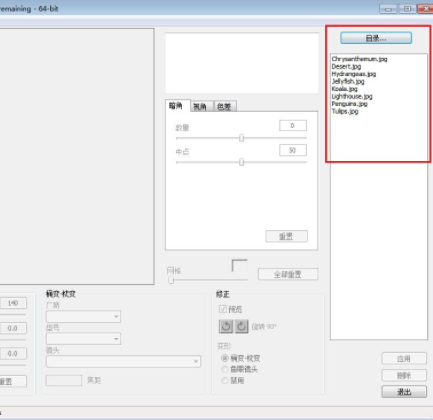Click the 网格 grid slider handle

171,280
